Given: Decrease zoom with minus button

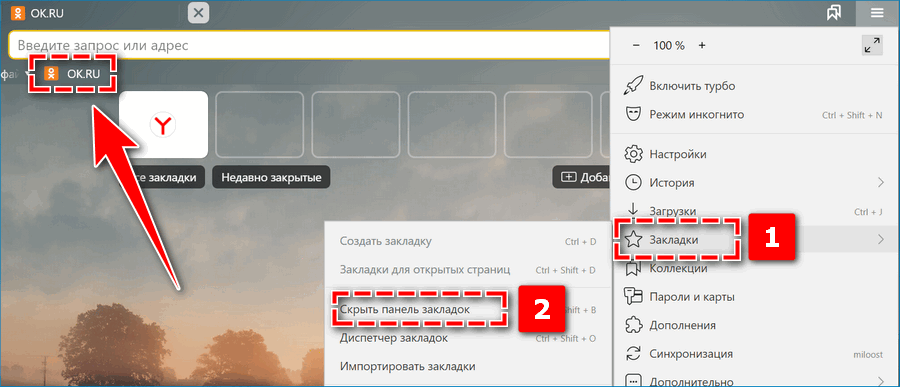Looking at the screenshot, I should [x=635, y=45].
